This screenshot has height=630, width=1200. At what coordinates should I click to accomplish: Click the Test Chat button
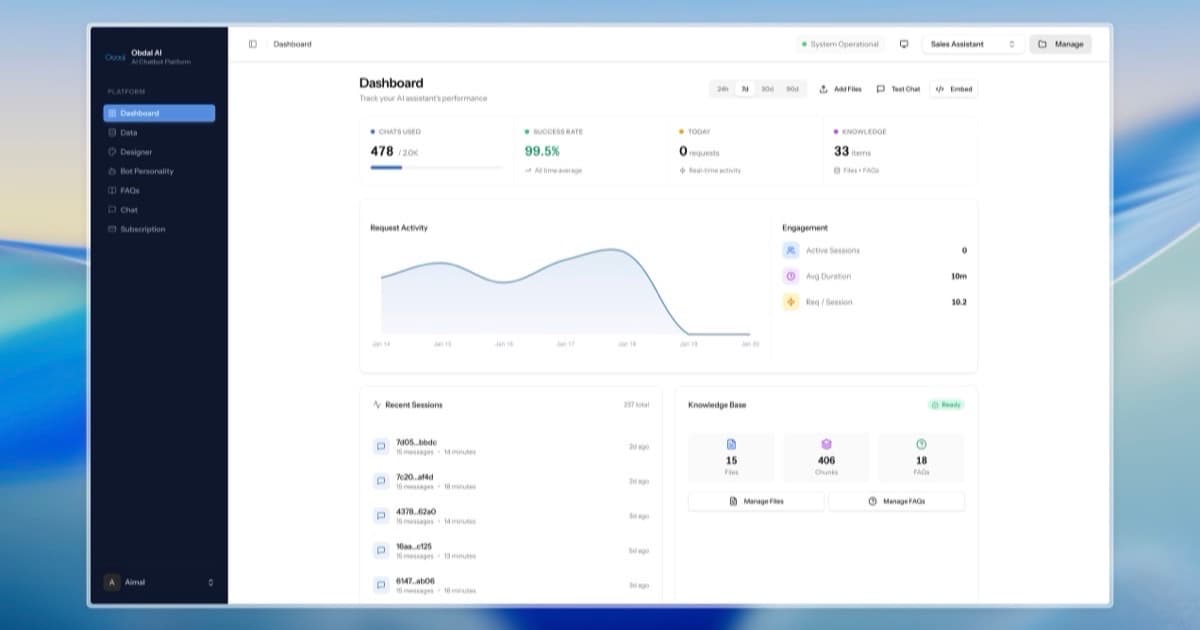pyautogui.click(x=898, y=89)
